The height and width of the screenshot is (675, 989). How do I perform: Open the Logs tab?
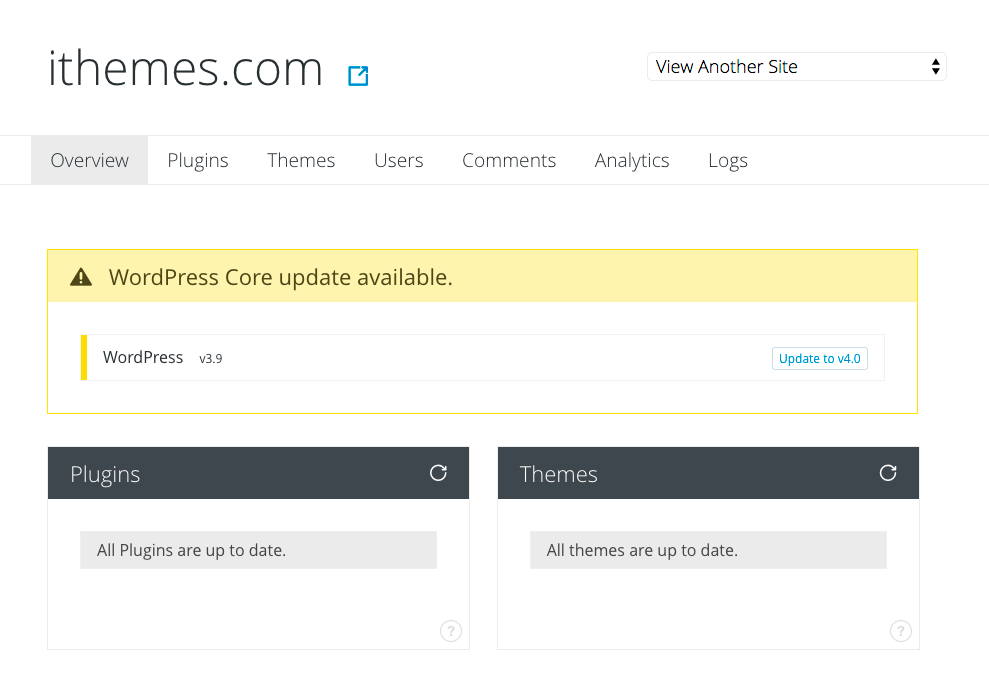[728, 160]
